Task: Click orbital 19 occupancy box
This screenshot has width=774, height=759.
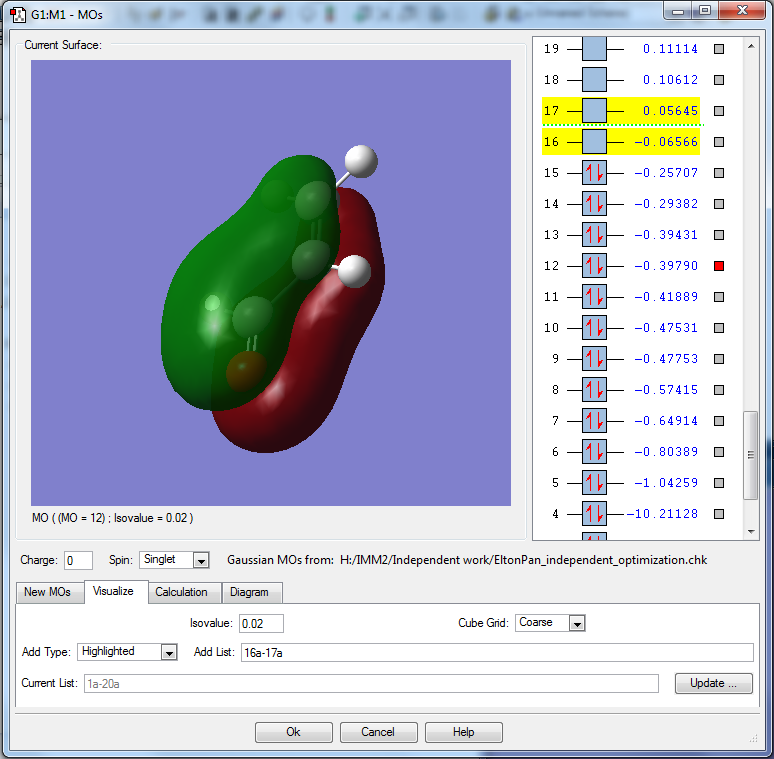Action: click(594, 49)
